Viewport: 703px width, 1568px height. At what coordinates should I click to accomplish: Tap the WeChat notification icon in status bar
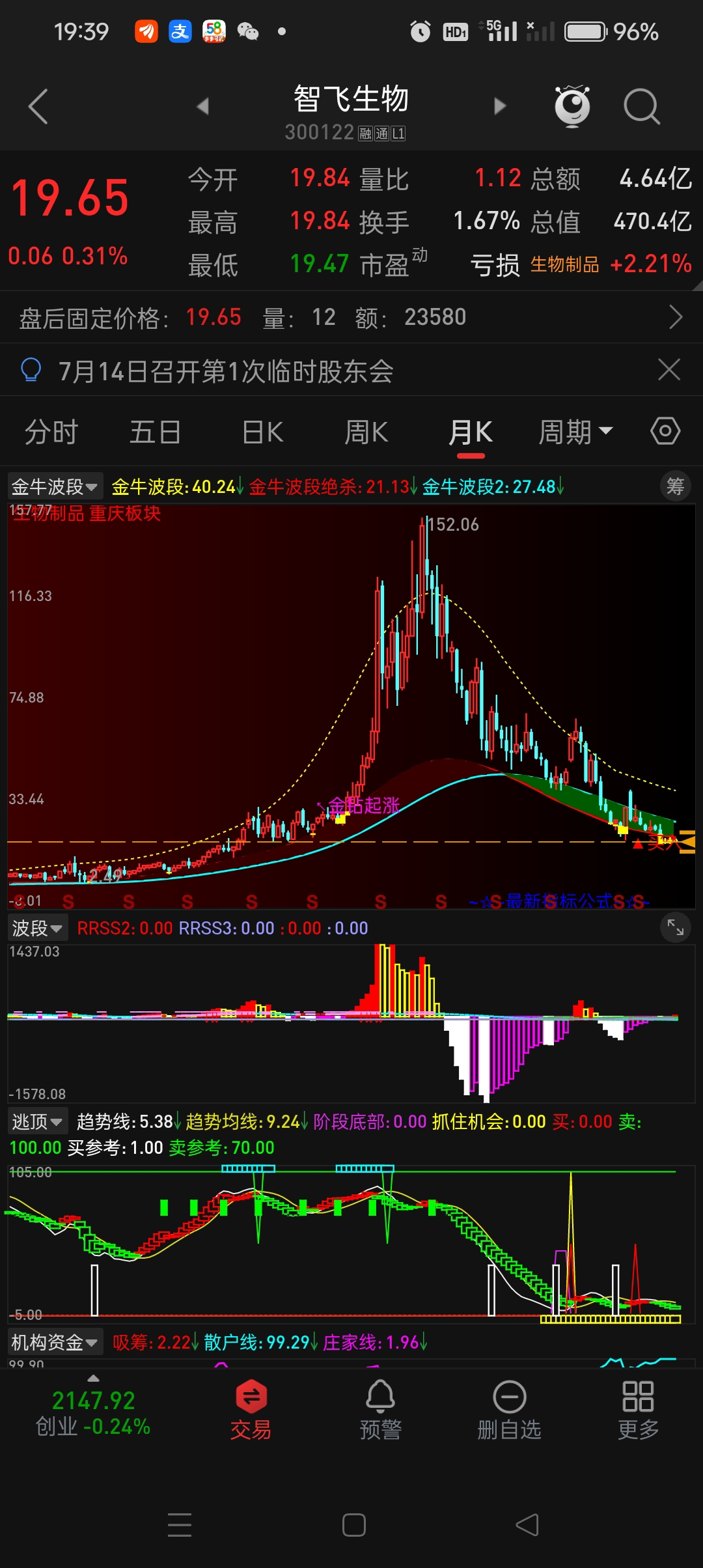(x=248, y=31)
